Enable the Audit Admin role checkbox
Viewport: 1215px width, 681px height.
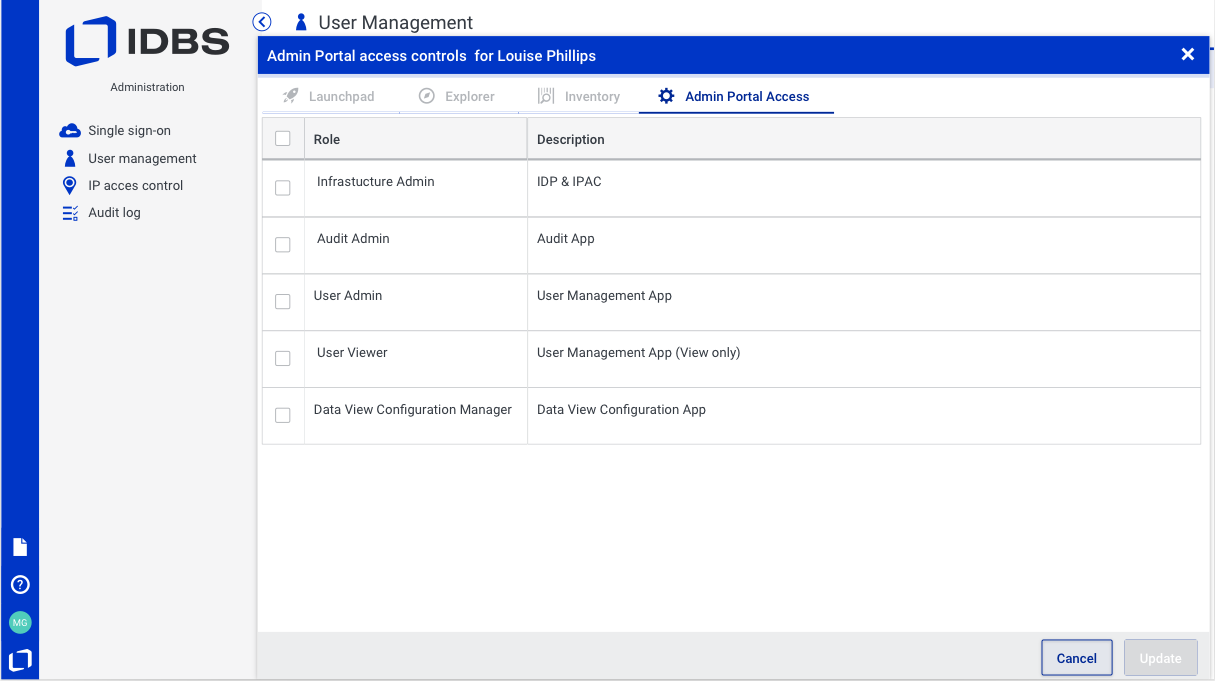point(283,245)
